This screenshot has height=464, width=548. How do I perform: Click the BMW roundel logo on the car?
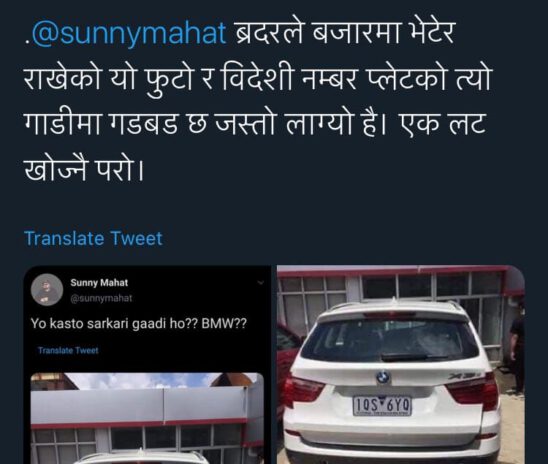[x=383, y=377]
